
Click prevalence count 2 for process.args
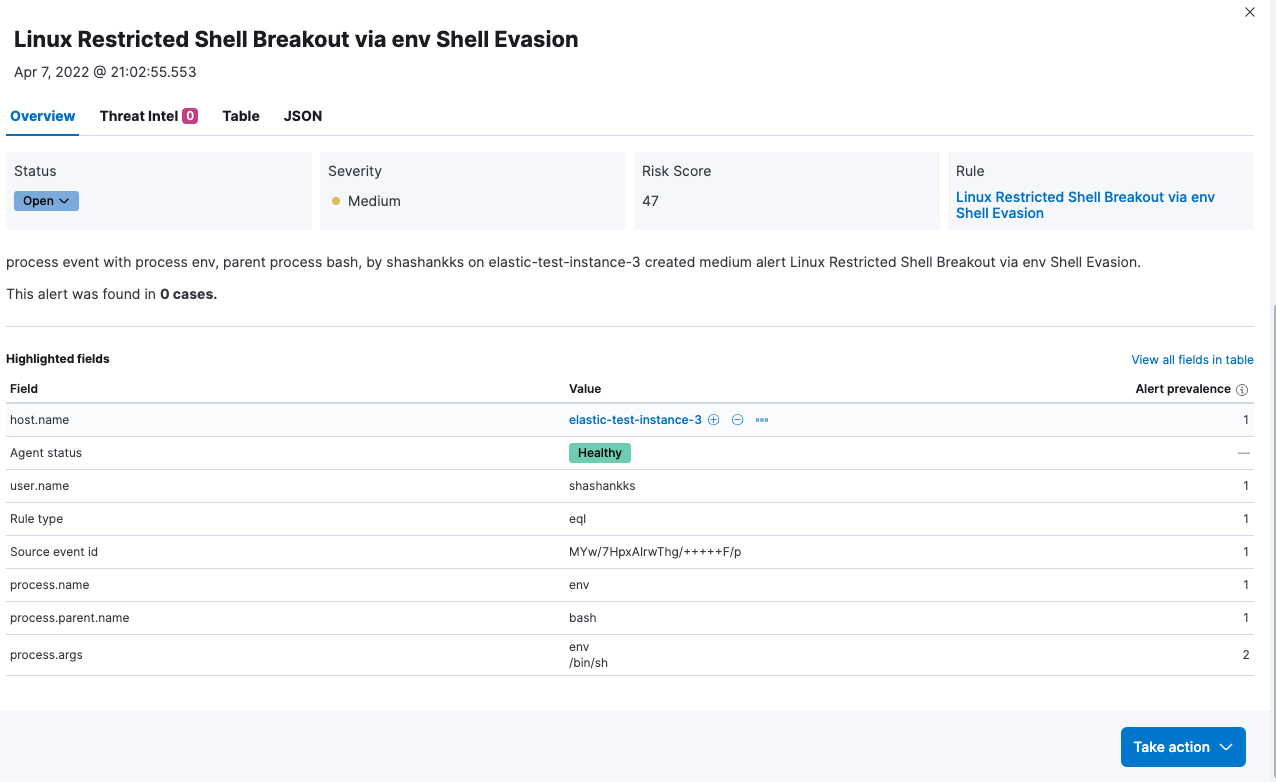[x=1246, y=655]
